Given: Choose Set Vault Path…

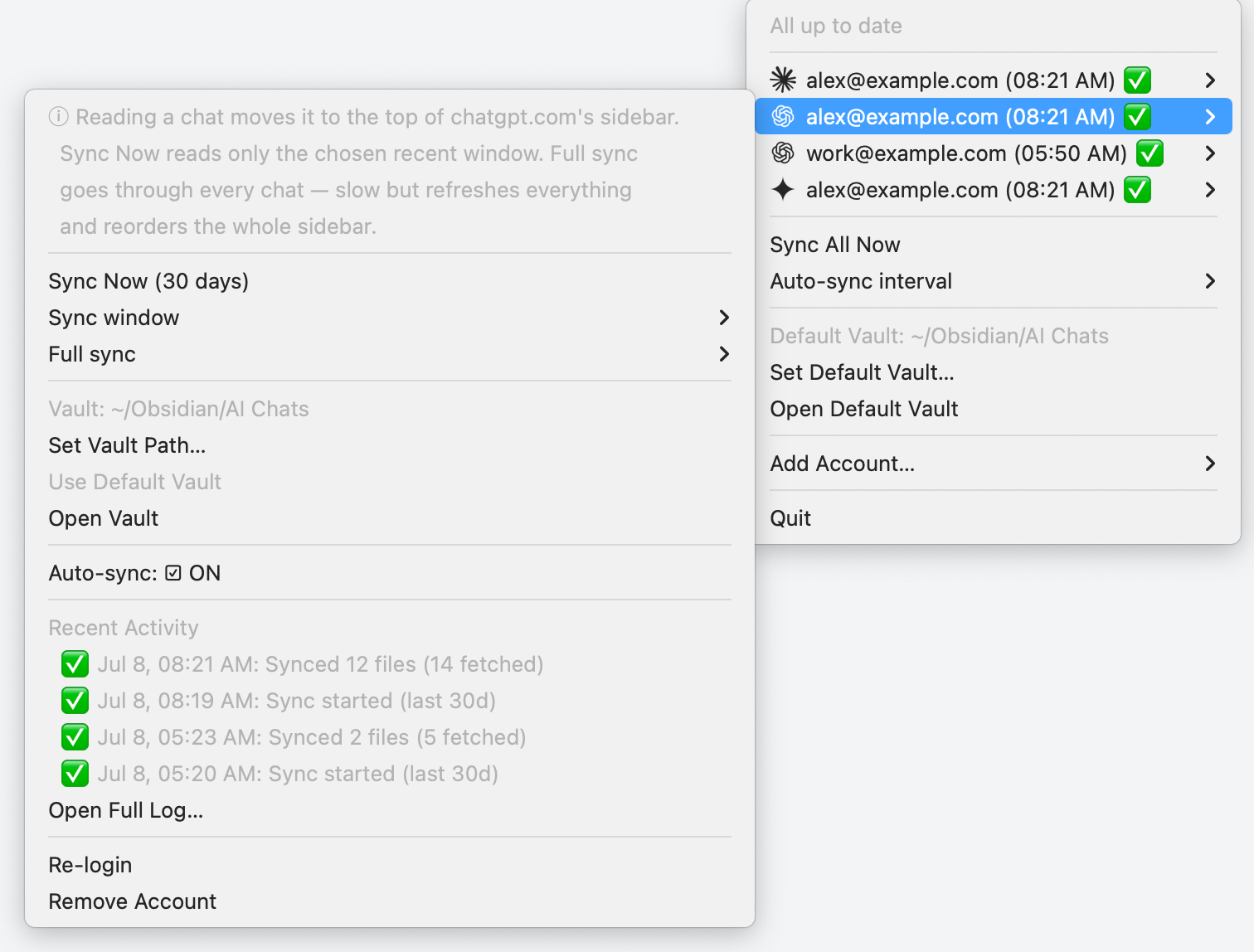Looking at the screenshot, I should [x=390, y=445].
